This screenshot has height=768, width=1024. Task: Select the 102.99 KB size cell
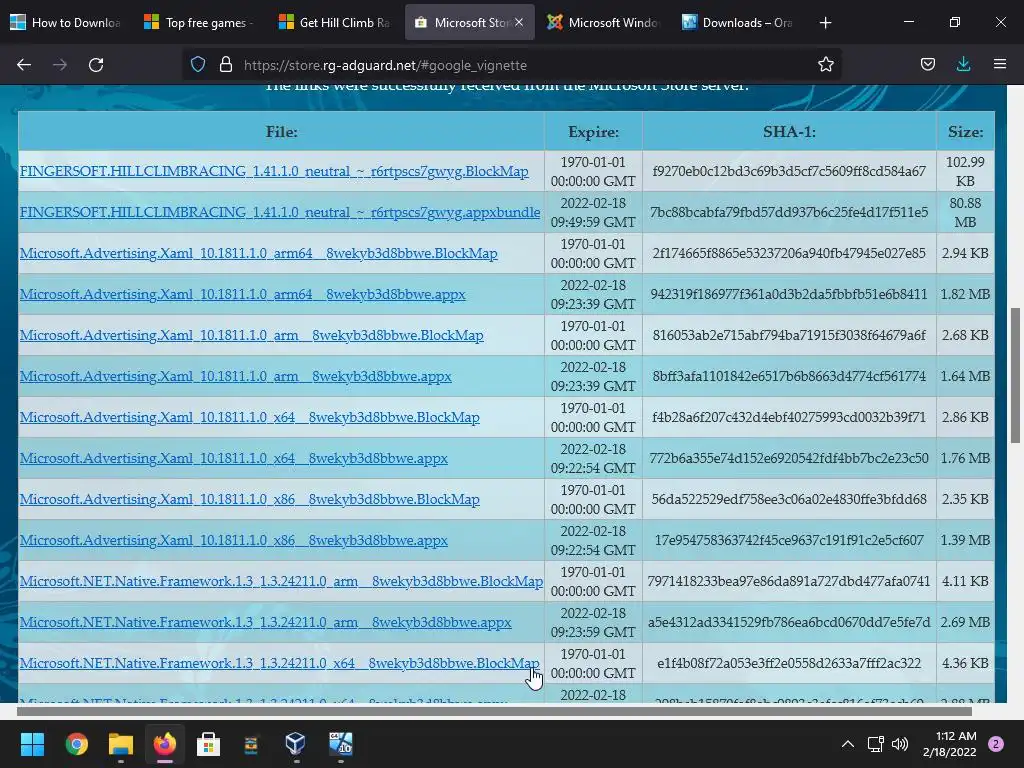coord(965,171)
